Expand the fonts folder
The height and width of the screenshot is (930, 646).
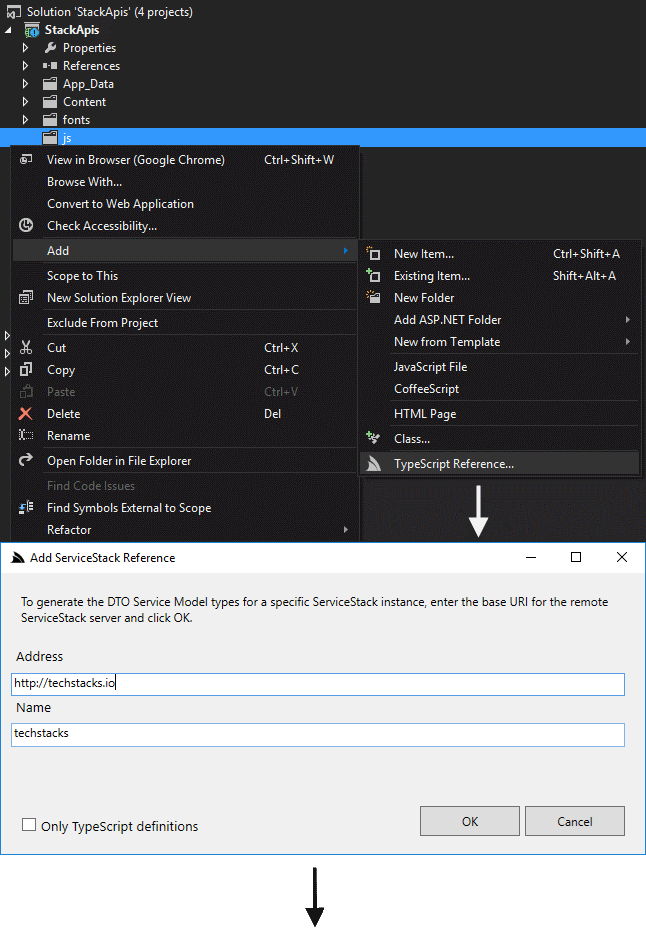25,119
